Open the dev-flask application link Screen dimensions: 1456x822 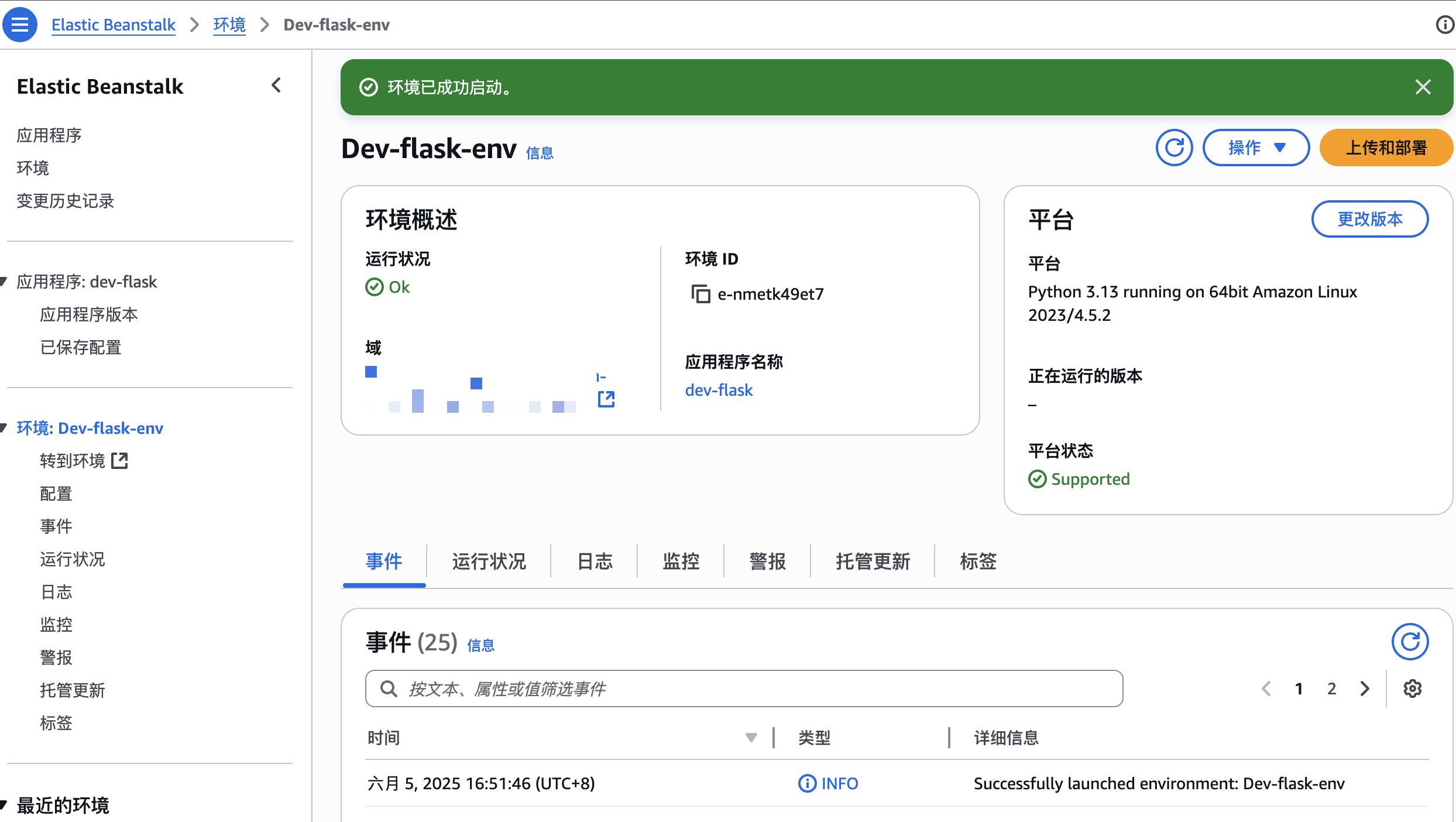pyautogui.click(x=719, y=390)
